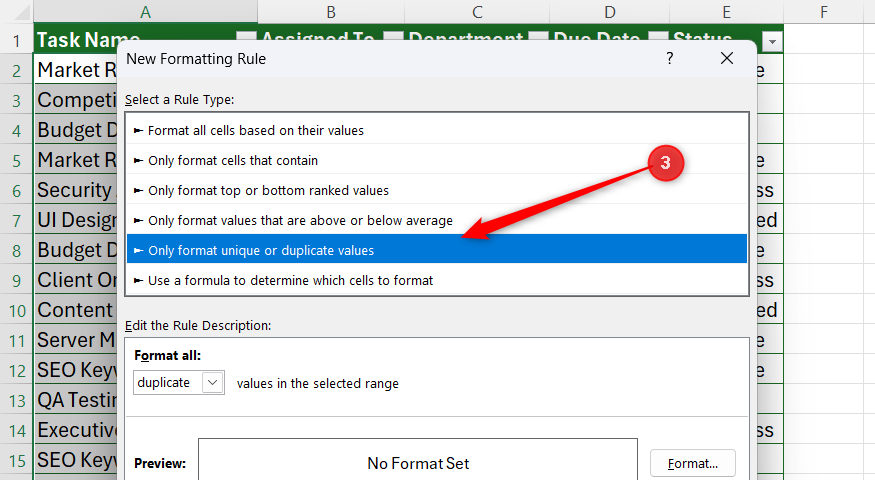Pick 'Only format values above or below average'
Image resolution: width=875 pixels, height=480 pixels.
click(x=436, y=220)
